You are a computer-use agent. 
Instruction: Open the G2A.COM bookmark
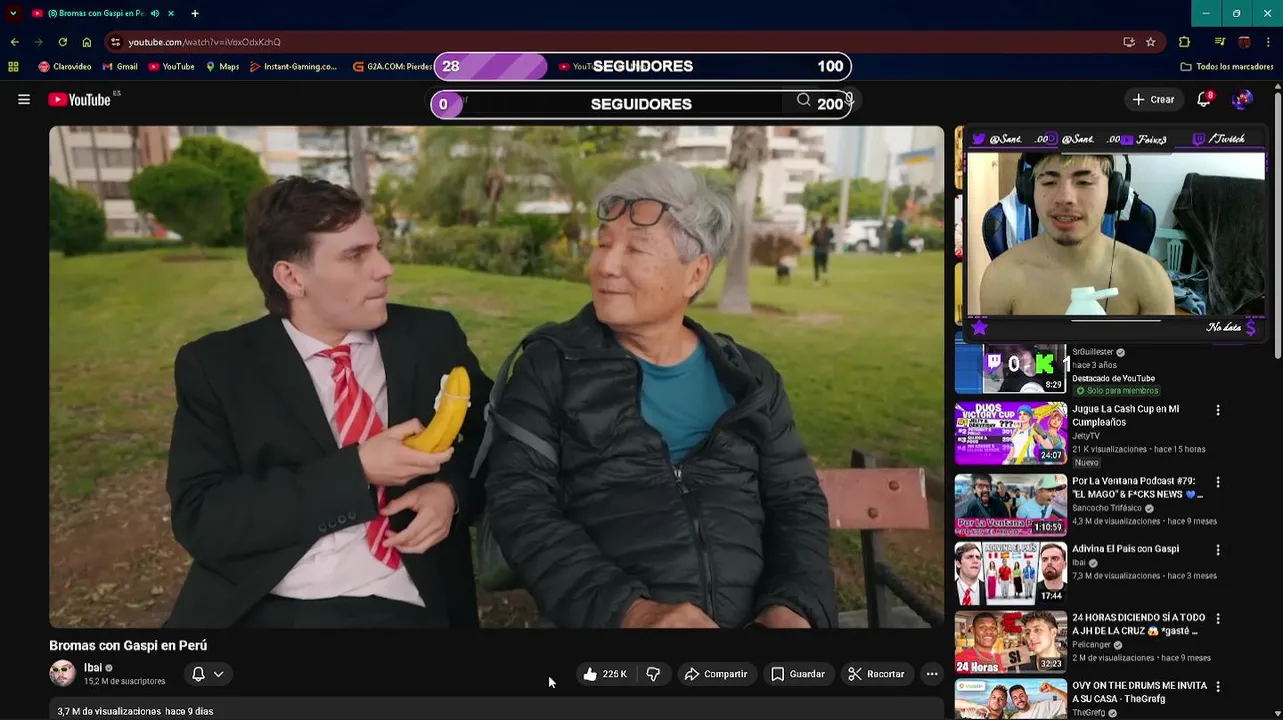tap(393, 67)
